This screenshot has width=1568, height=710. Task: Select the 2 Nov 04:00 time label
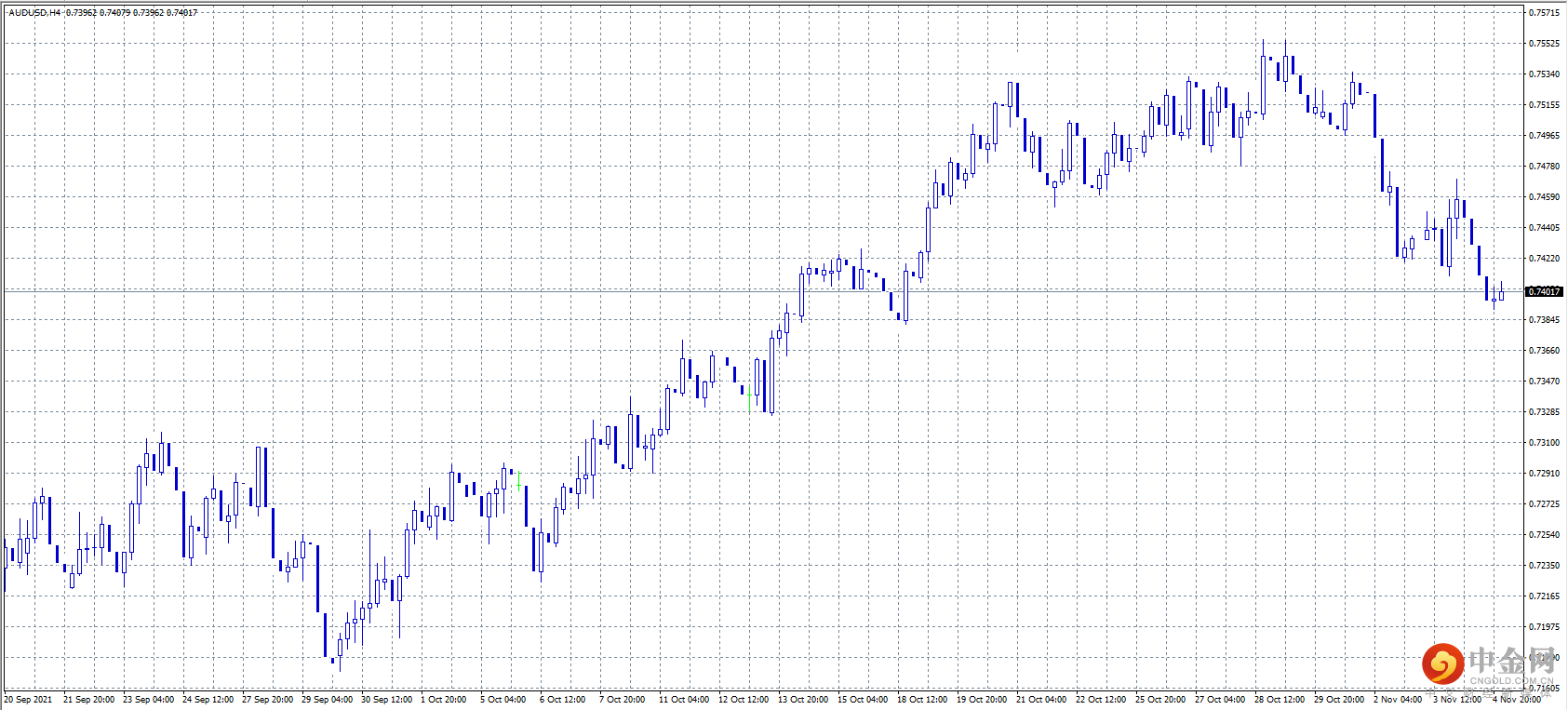pyautogui.click(x=1398, y=700)
